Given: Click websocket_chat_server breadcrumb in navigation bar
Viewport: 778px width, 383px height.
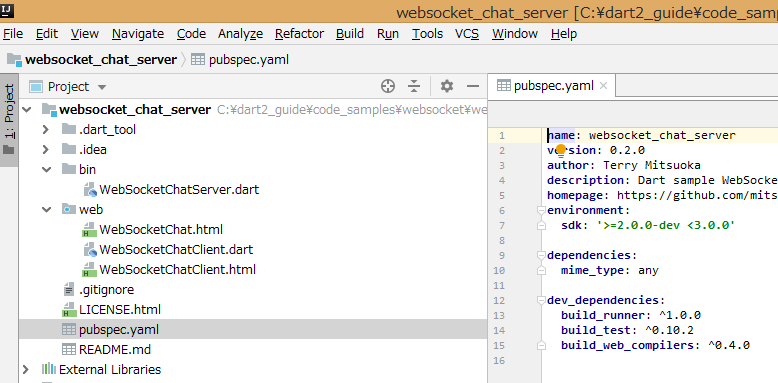Looking at the screenshot, I should [92, 60].
